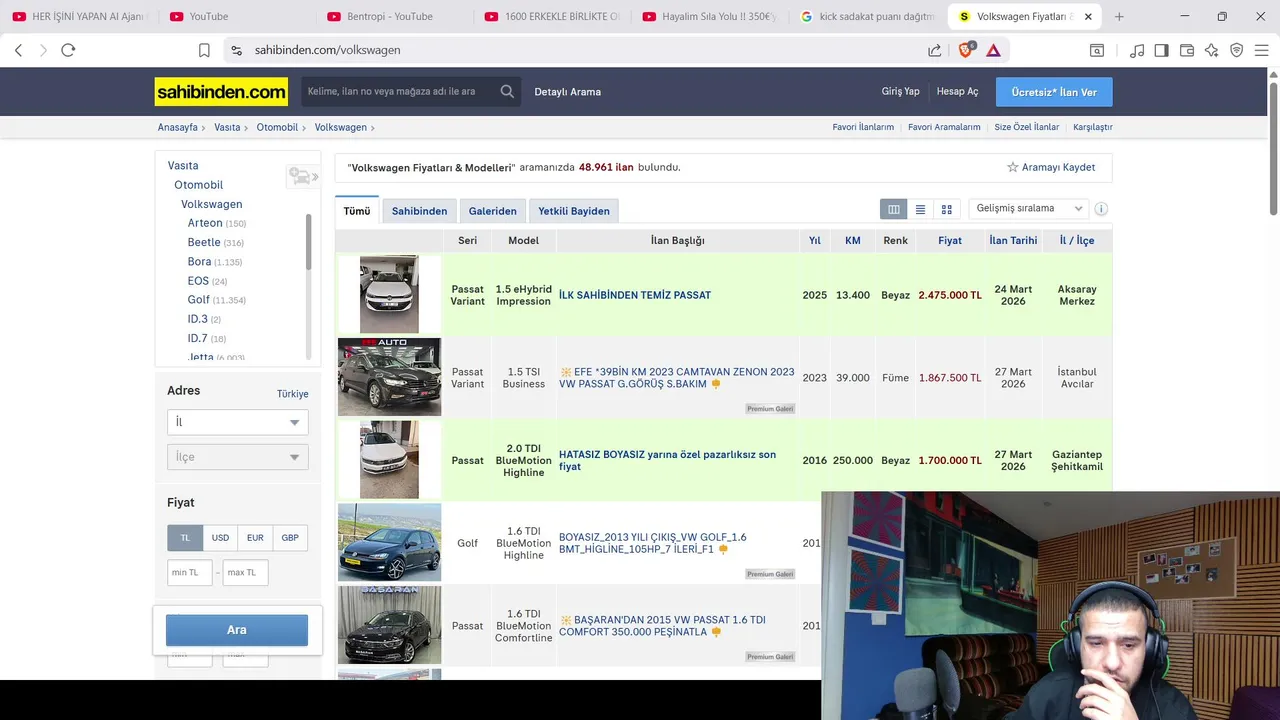The height and width of the screenshot is (720, 1280).
Task: Go to Otomobil breadcrumb
Action: 277,127
